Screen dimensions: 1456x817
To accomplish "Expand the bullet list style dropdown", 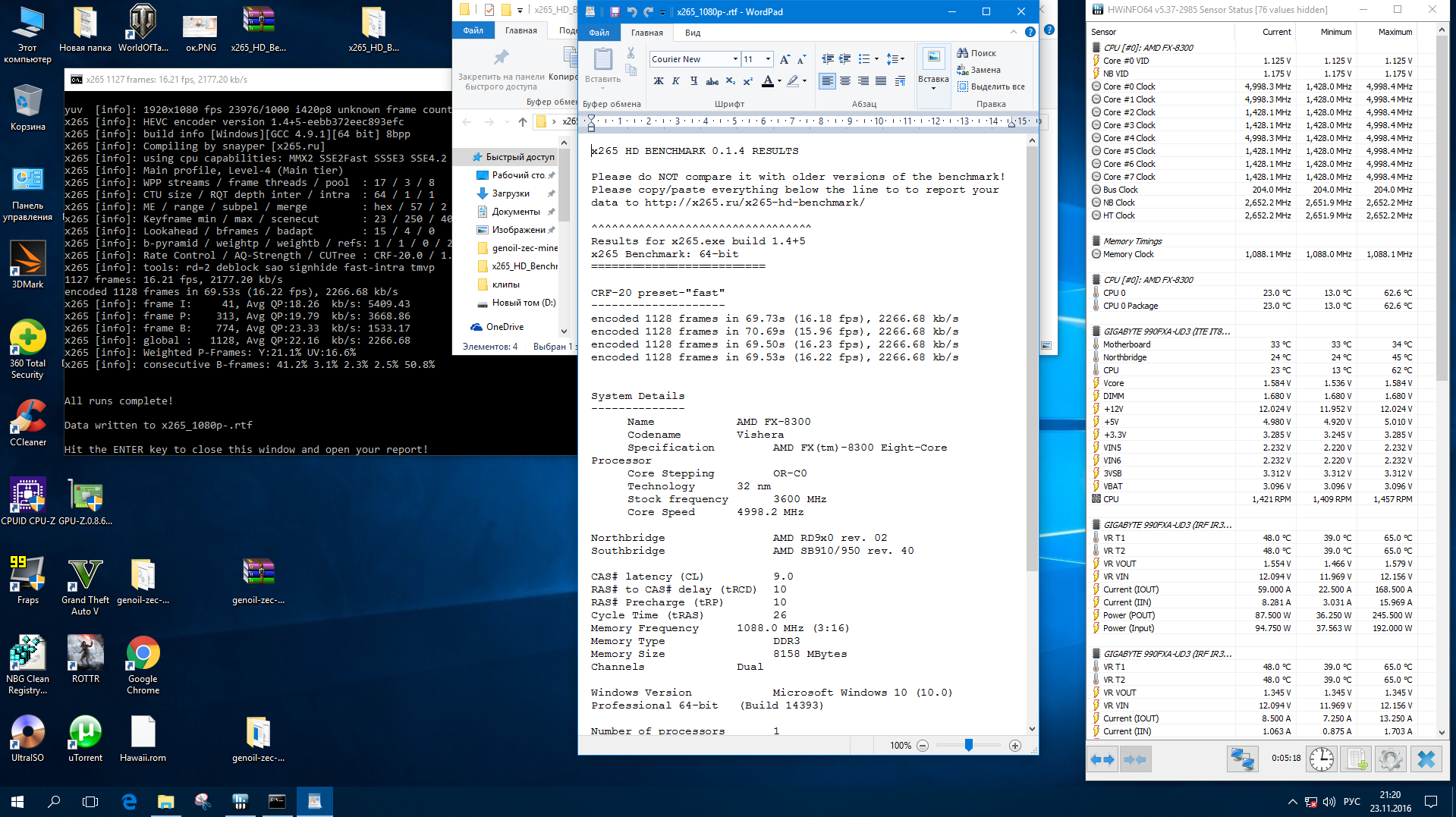I will pyautogui.click(x=876, y=59).
